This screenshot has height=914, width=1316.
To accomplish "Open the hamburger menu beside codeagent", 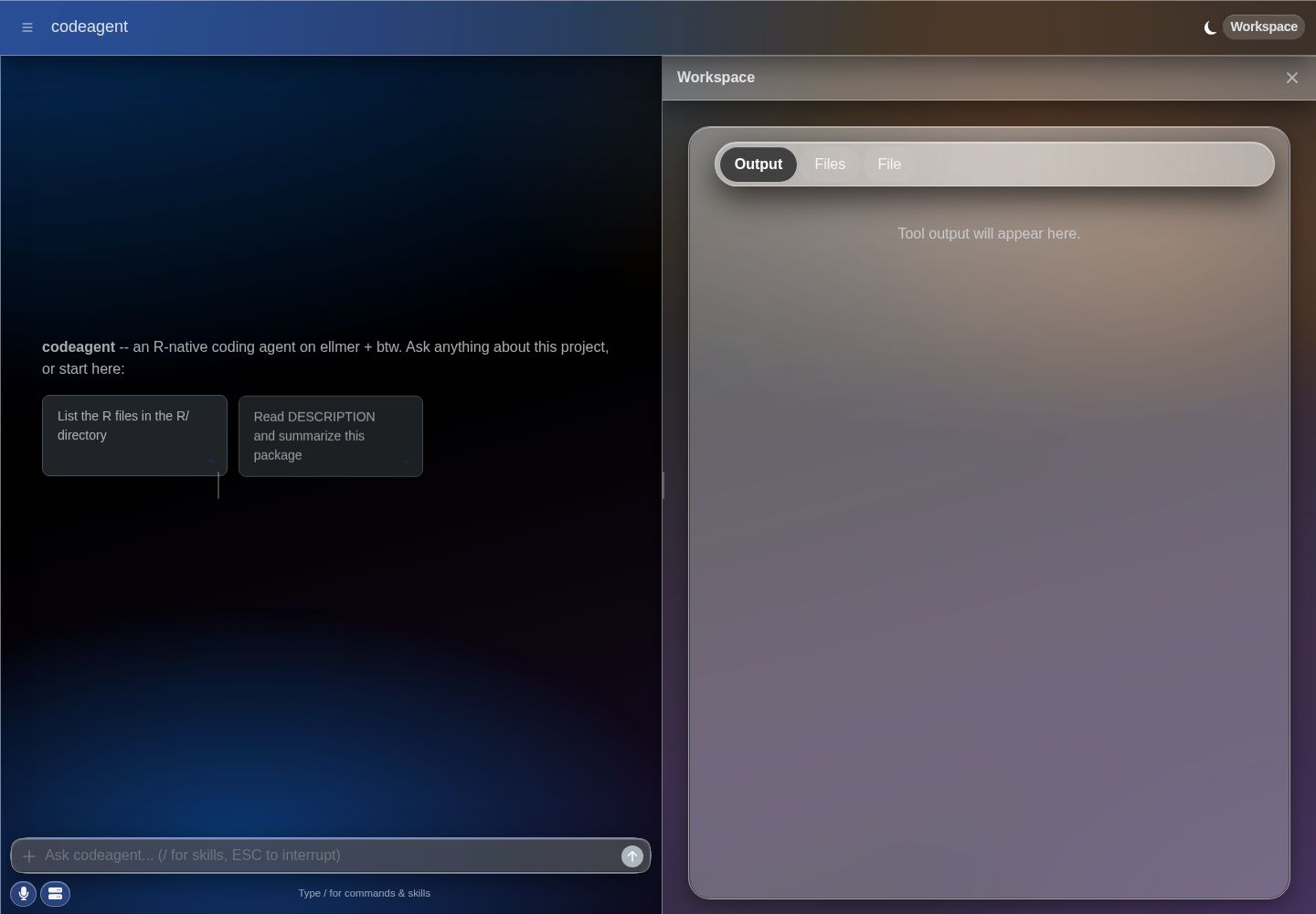I will pos(27,27).
